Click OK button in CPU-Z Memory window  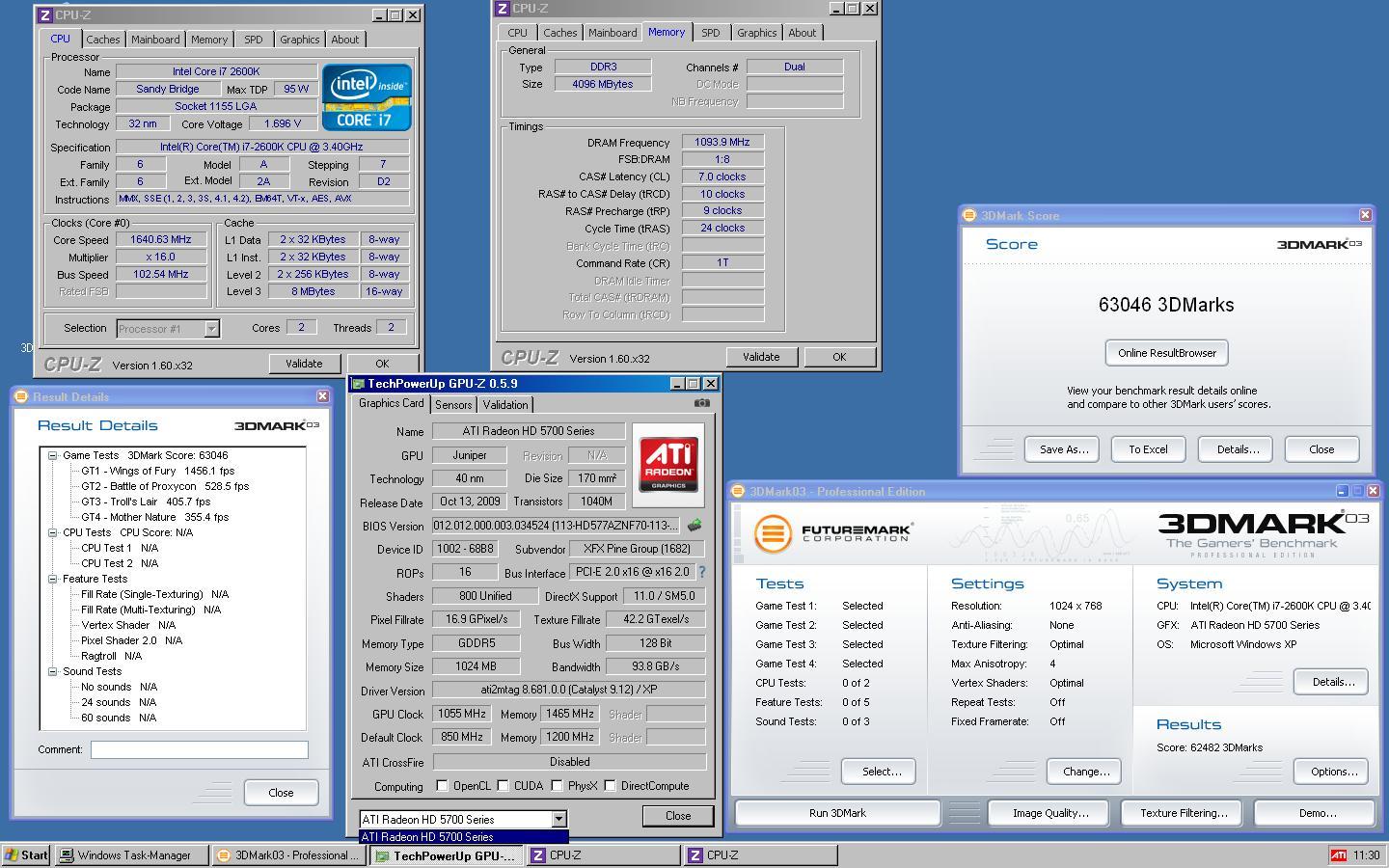click(839, 357)
